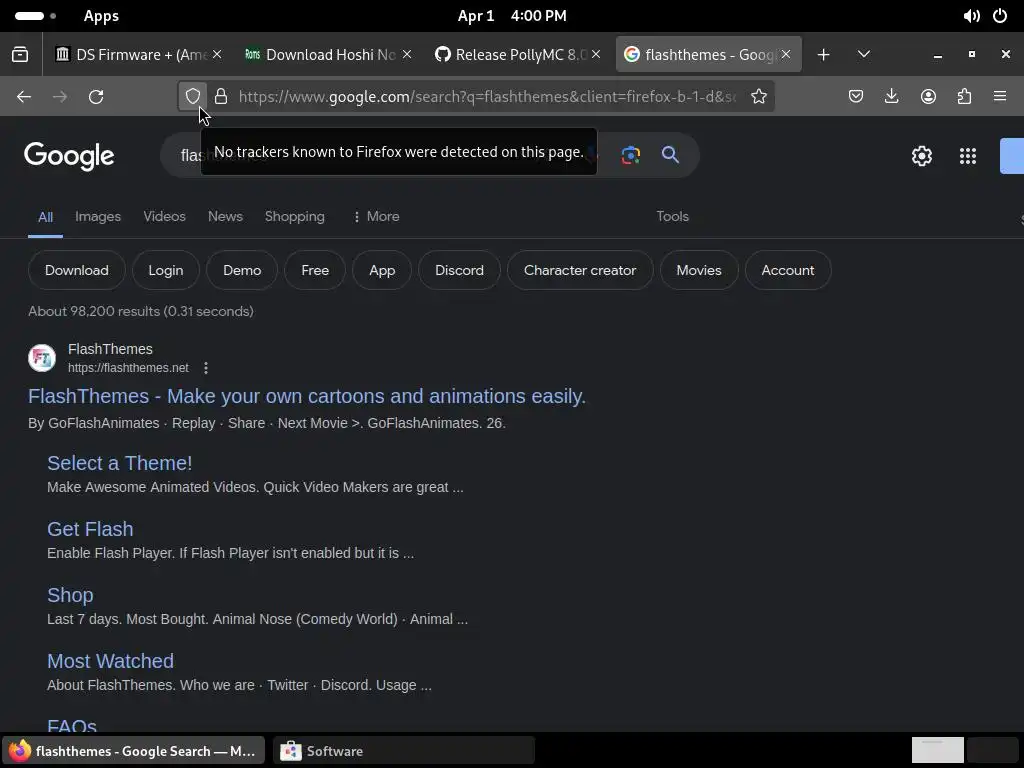The height and width of the screenshot is (768, 1024).
Task: Open the Software app in the taskbar
Action: (x=404, y=751)
